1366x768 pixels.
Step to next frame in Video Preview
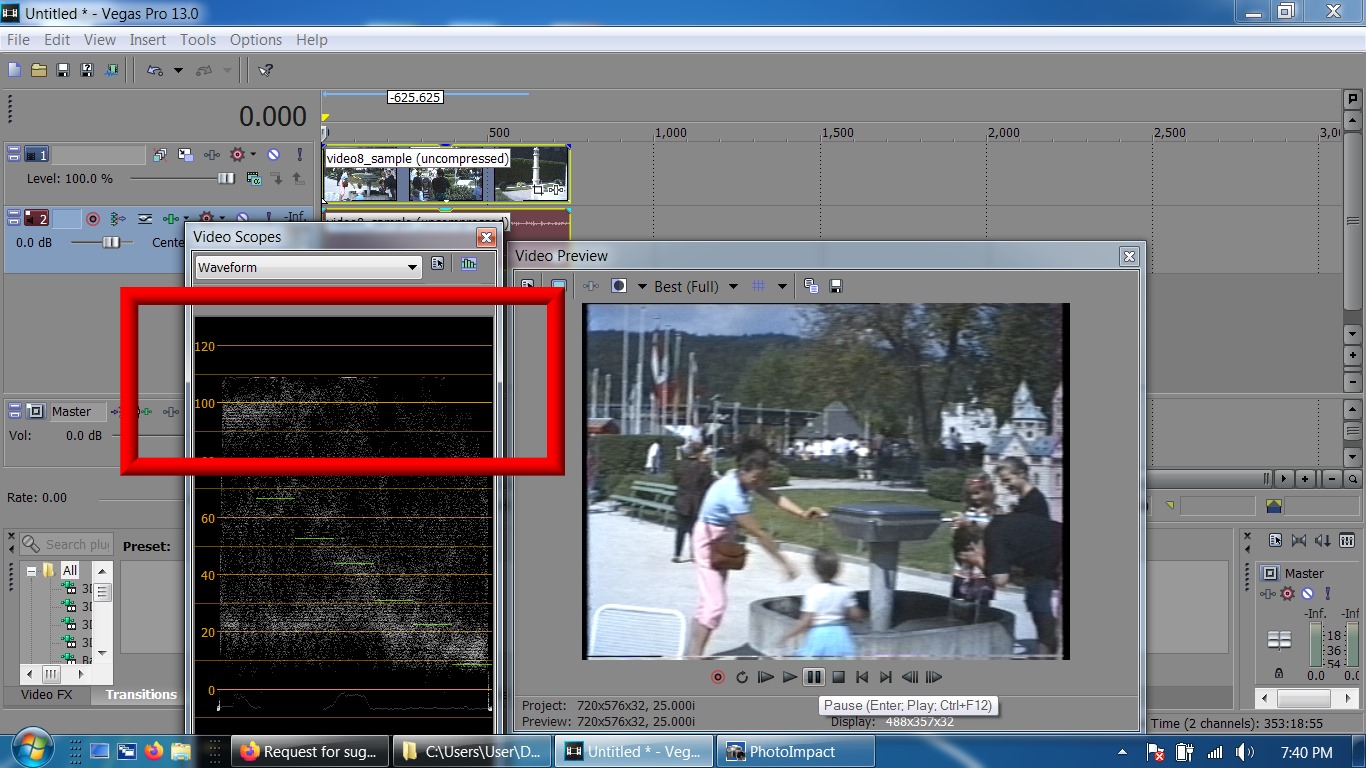click(x=934, y=677)
